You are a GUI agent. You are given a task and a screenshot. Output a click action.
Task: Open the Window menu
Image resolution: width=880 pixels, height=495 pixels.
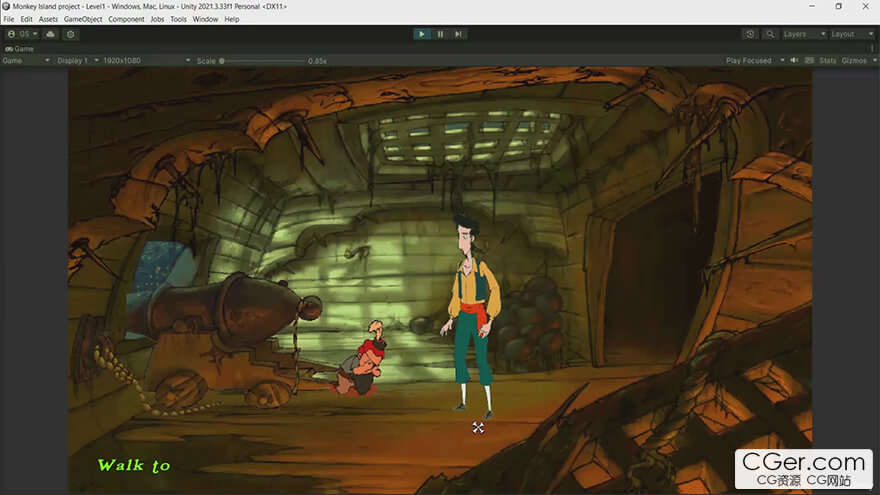(205, 19)
